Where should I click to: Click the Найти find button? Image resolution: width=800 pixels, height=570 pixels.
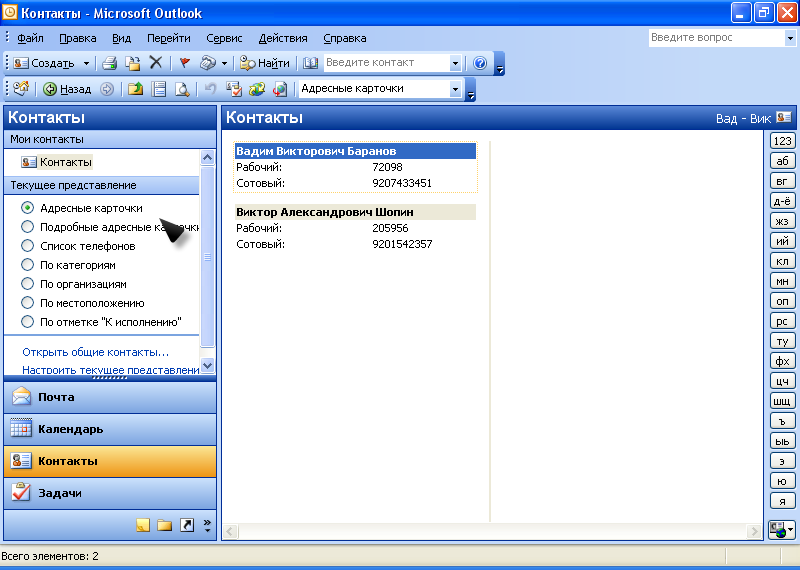264,63
